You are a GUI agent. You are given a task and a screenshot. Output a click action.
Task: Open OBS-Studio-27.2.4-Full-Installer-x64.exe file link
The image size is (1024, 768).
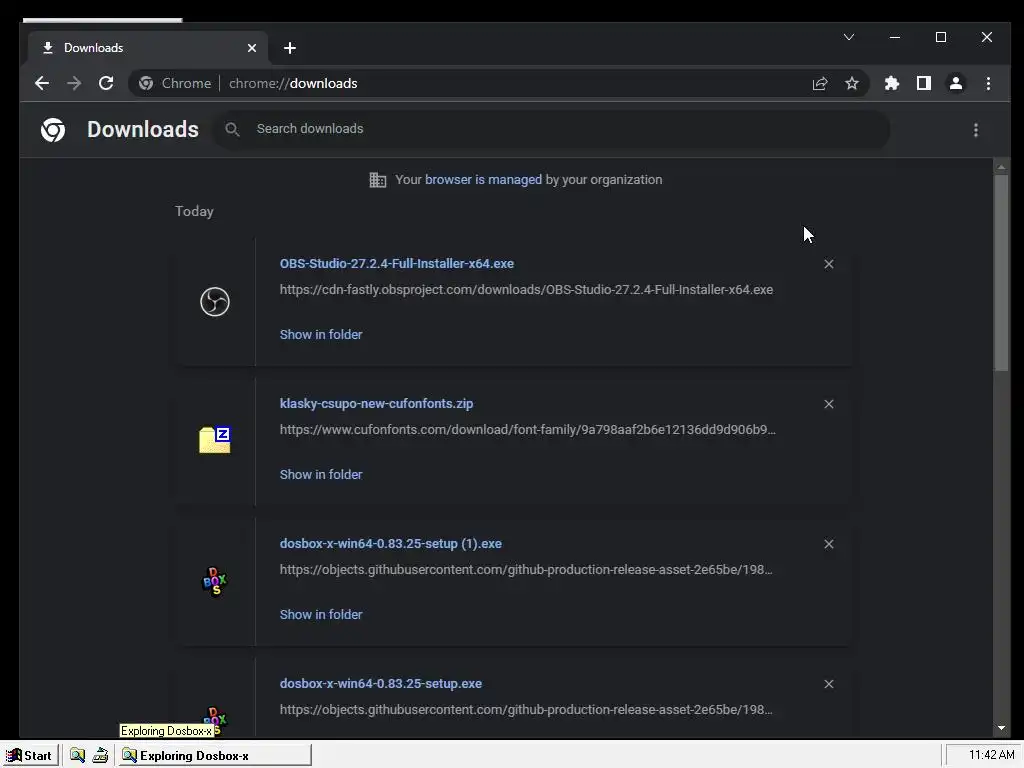[x=396, y=263]
